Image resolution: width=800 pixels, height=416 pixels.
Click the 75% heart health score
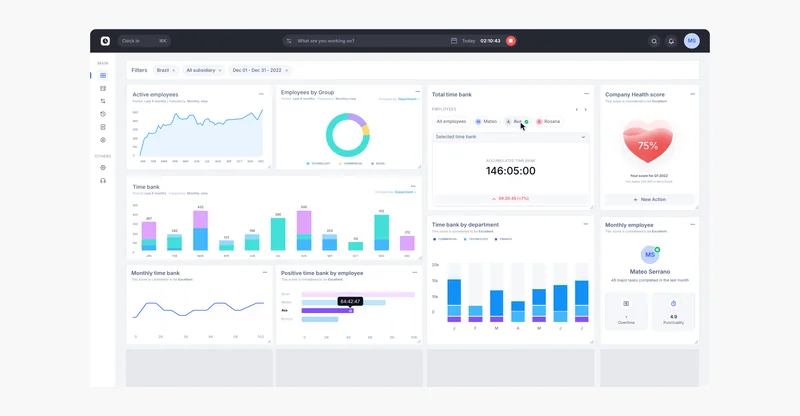[x=647, y=143]
